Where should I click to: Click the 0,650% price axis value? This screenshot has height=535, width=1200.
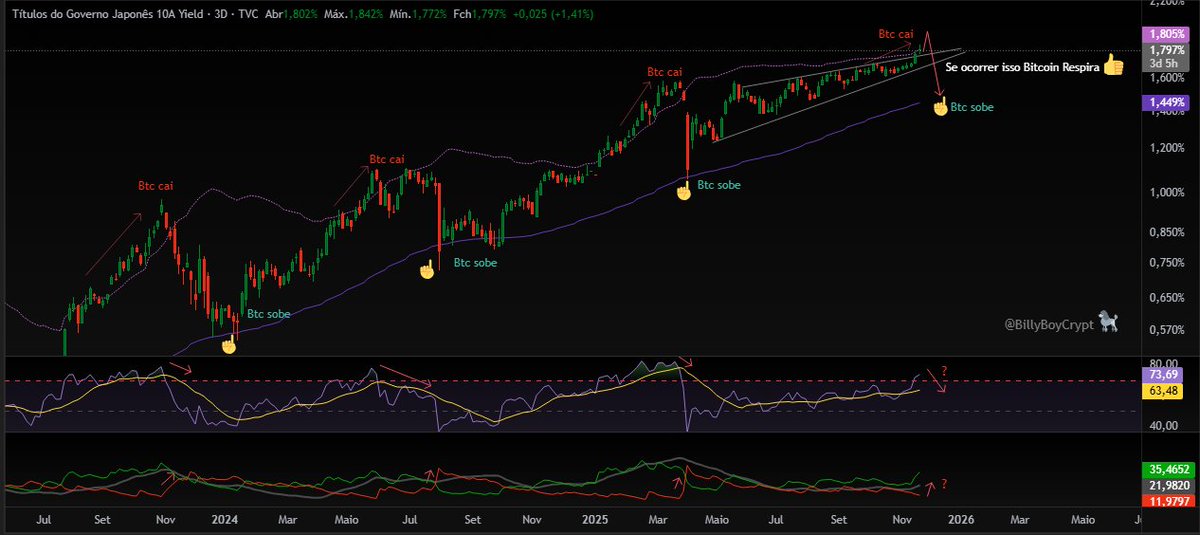1167,298
